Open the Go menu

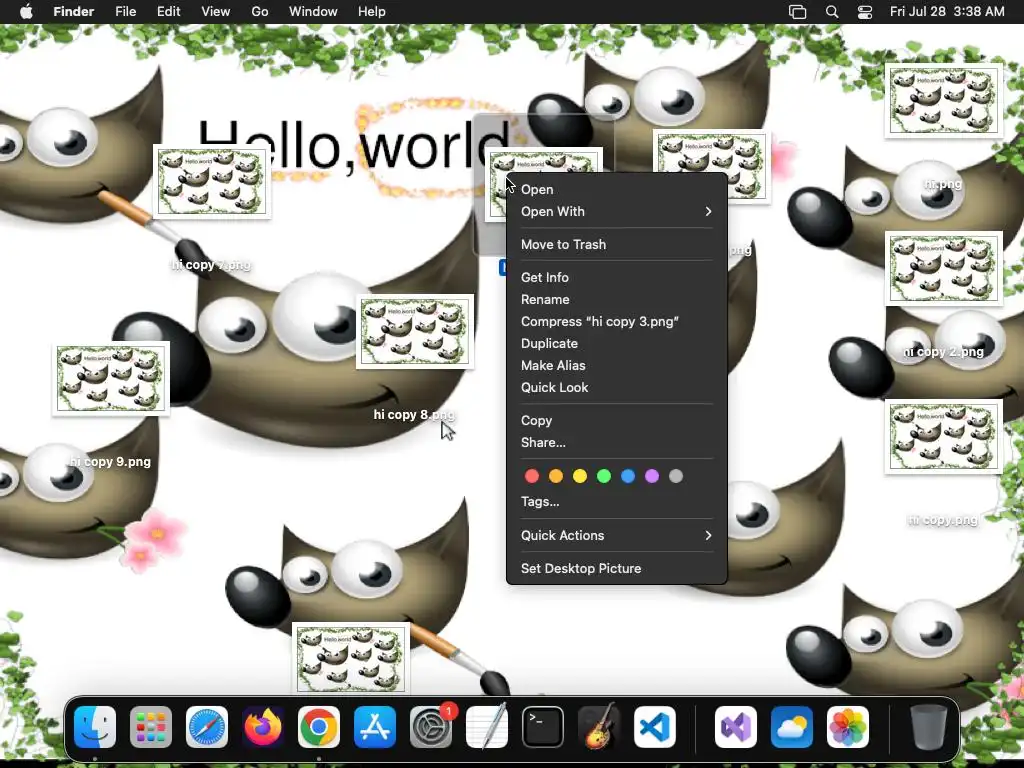click(x=260, y=11)
